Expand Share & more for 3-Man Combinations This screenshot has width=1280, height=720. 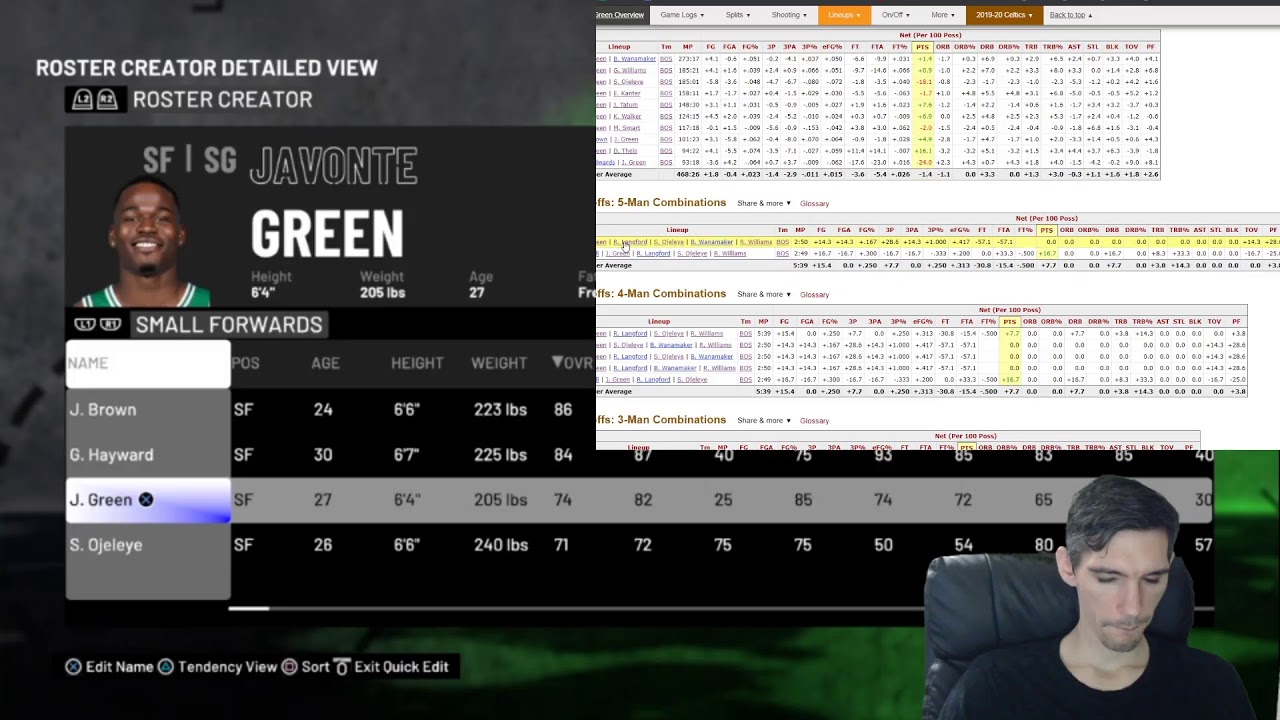pos(764,421)
